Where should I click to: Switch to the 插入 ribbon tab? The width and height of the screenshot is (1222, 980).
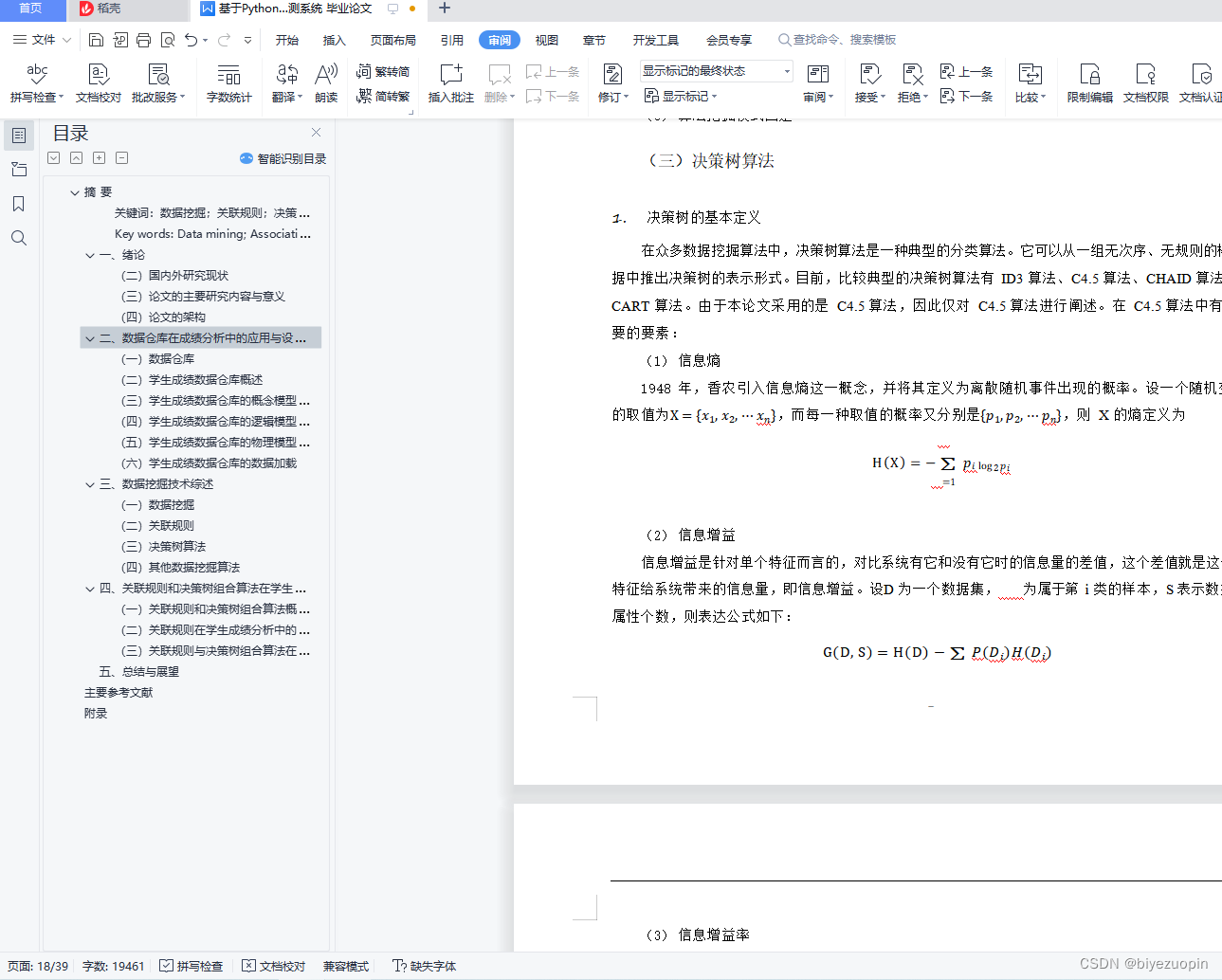tap(334, 40)
